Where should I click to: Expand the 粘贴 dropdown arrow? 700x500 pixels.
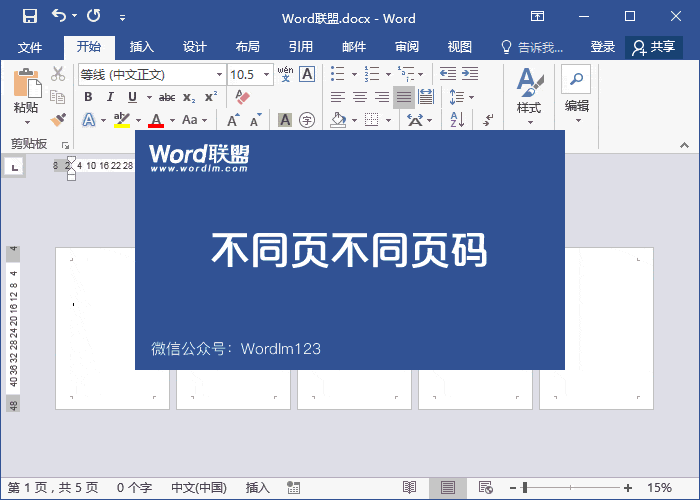click(27, 122)
